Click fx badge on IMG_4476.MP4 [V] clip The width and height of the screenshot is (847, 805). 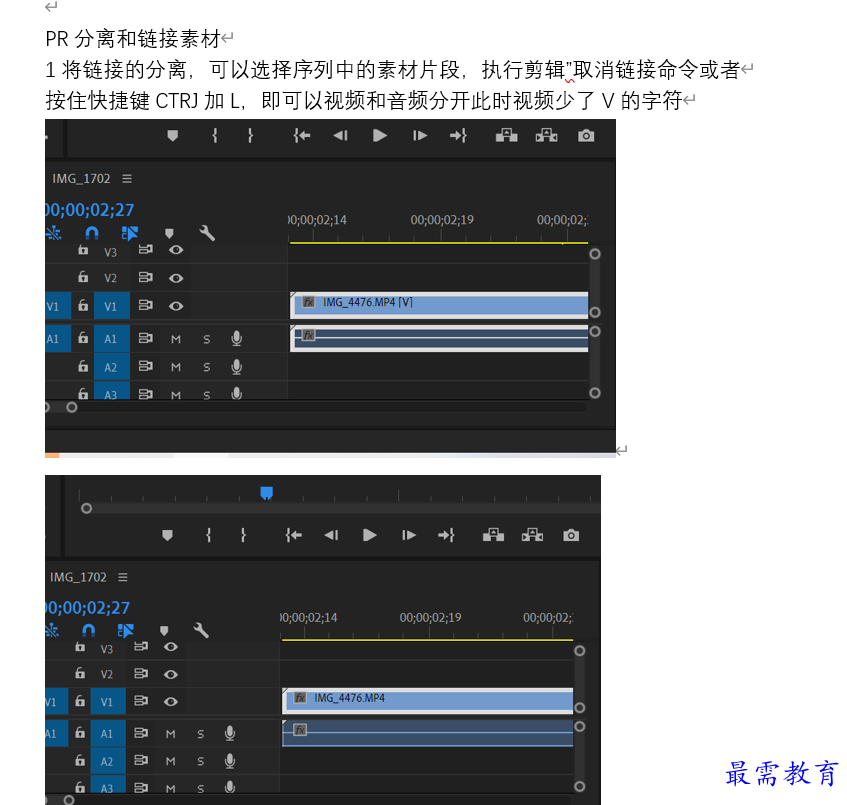[308, 302]
